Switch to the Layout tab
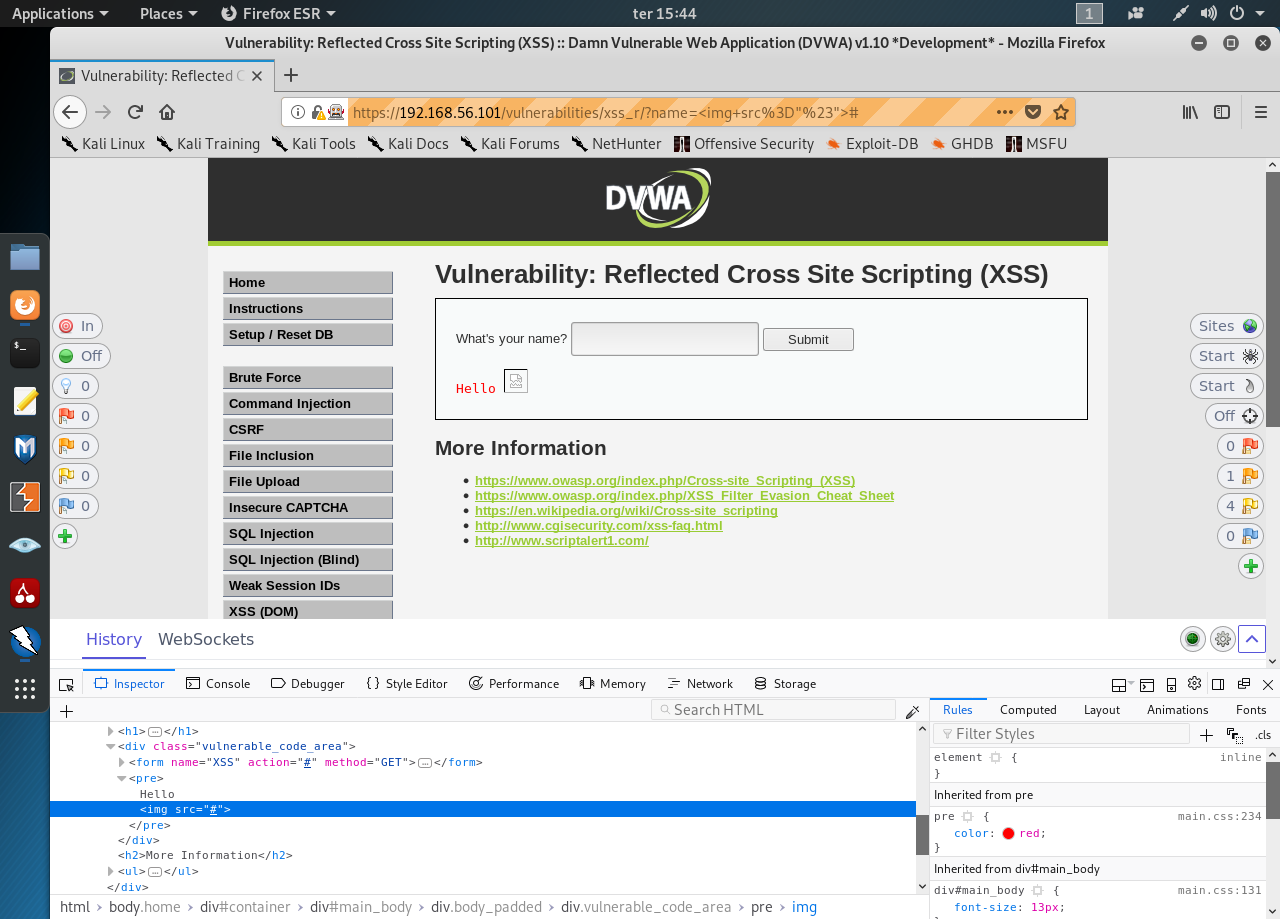The width and height of the screenshot is (1280, 919). pyautogui.click(x=1101, y=710)
